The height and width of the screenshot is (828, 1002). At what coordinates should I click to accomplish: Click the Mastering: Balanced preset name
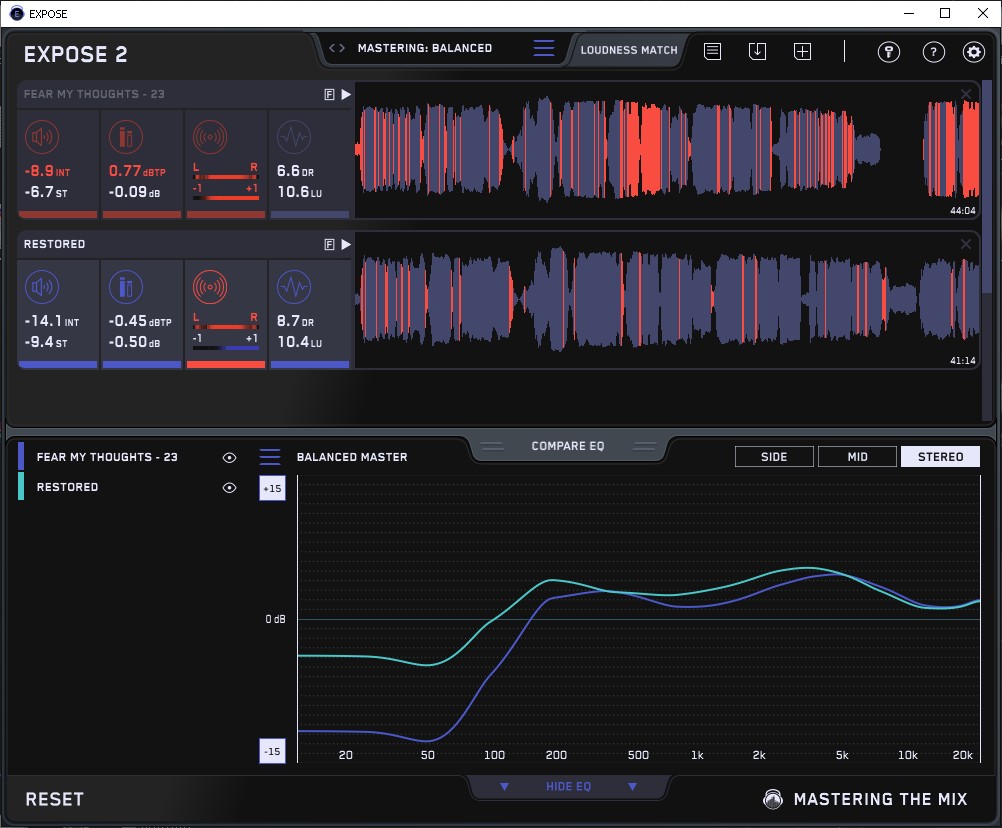[425, 48]
